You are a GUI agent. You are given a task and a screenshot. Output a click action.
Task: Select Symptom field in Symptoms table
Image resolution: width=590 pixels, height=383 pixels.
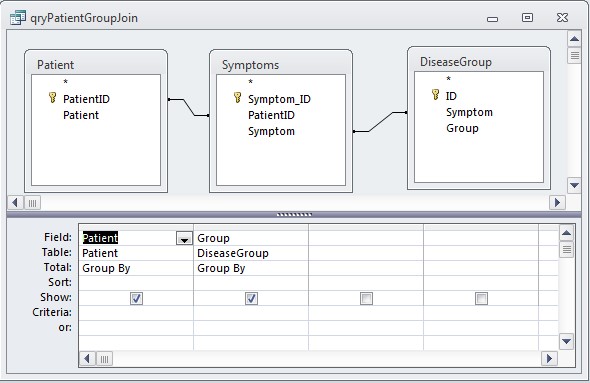(x=271, y=131)
